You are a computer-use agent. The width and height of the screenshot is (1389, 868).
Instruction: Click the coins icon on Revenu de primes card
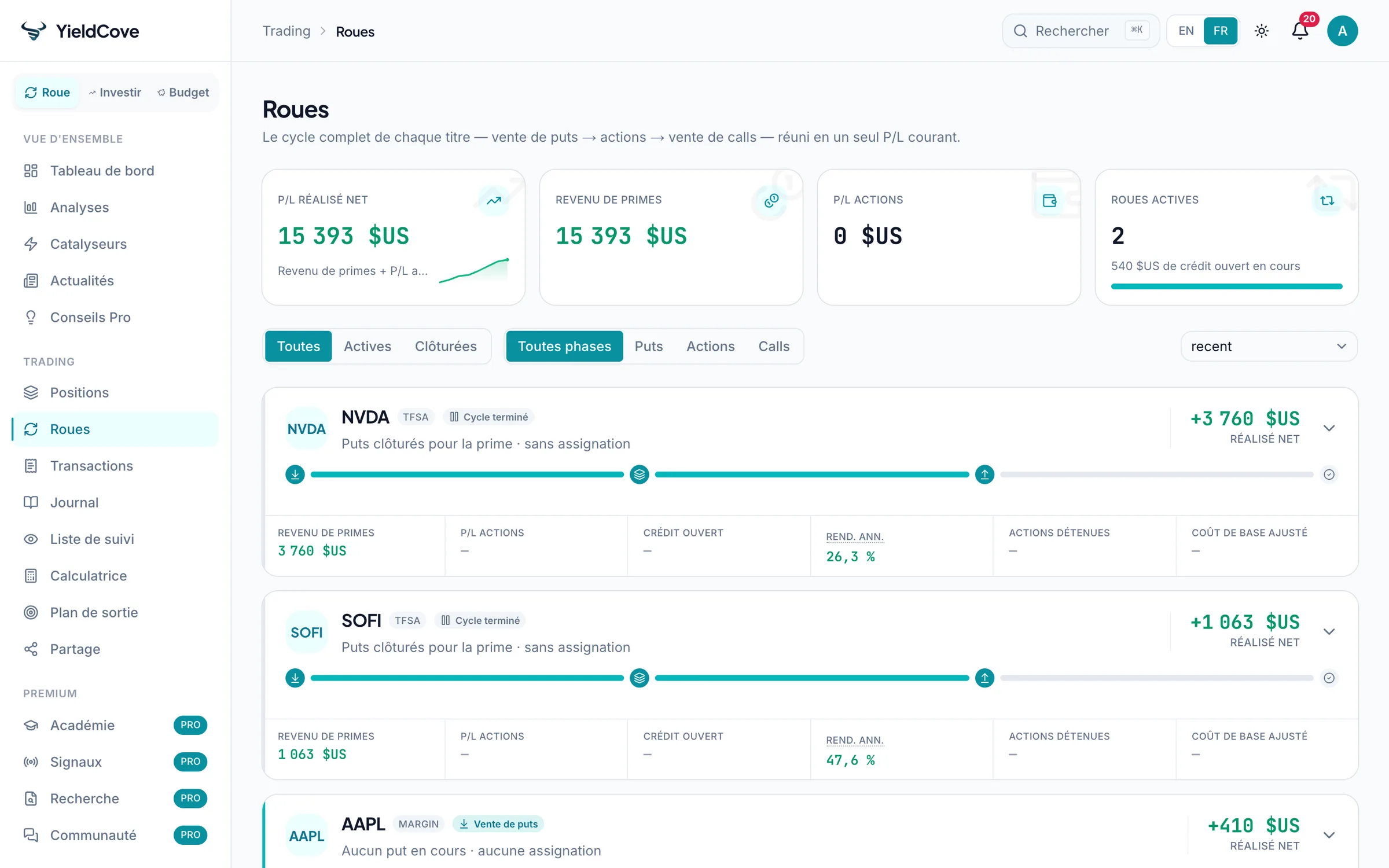pyautogui.click(x=771, y=200)
